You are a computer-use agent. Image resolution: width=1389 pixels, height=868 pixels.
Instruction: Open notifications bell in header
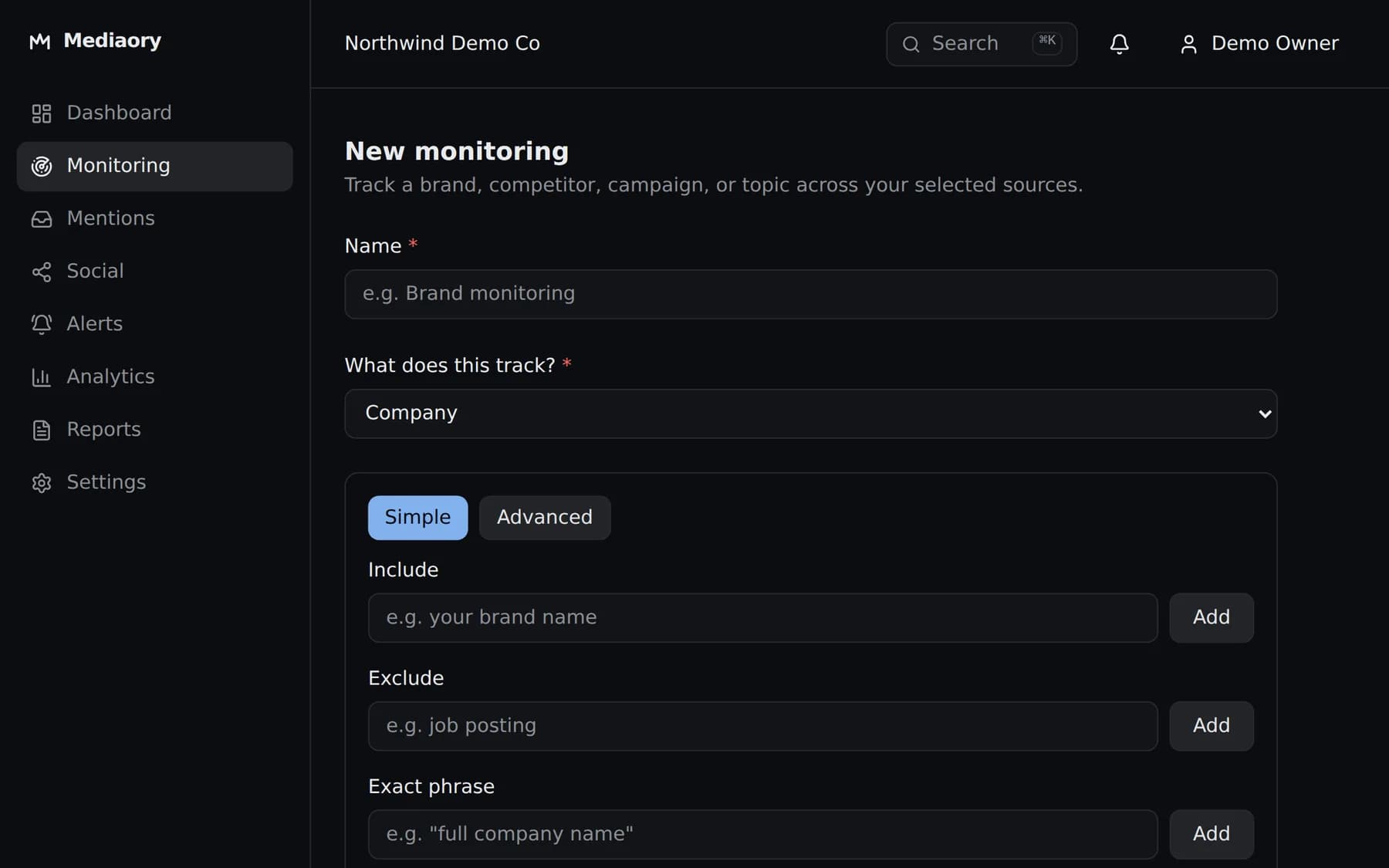[x=1119, y=44]
